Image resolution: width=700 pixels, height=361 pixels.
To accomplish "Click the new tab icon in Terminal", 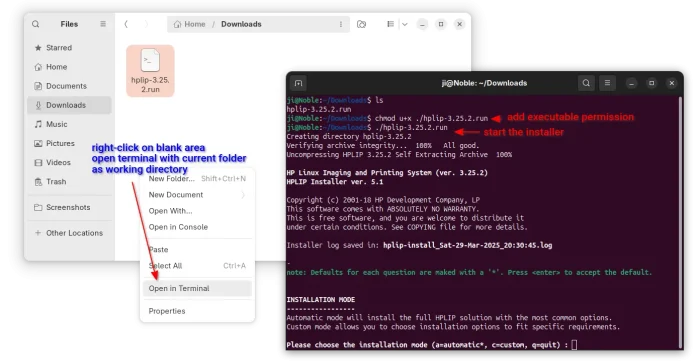I will coord(299,83).
